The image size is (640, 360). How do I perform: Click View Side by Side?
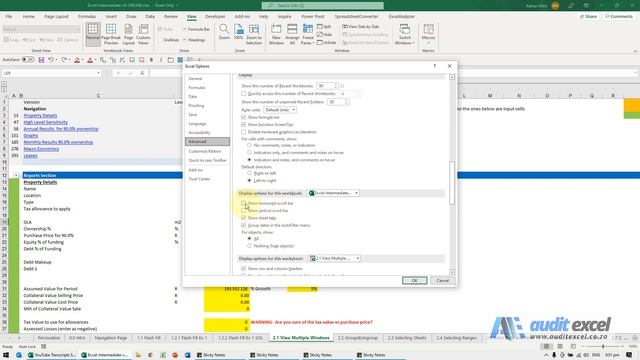361,27
